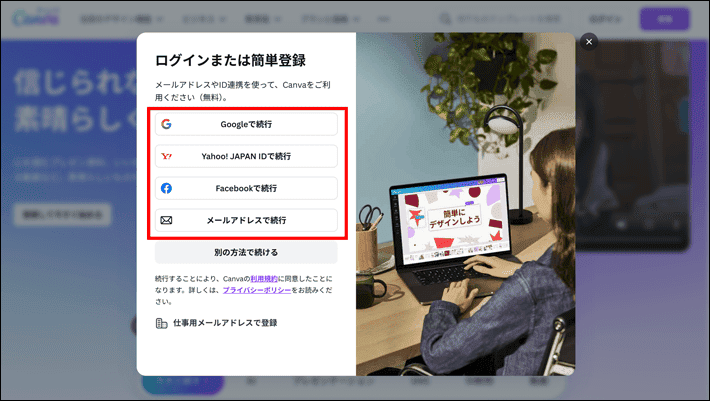Click 仕事用メールアドレスで登録 link
The height and width of the screenshot is (401, 710).
coord(225,323)
